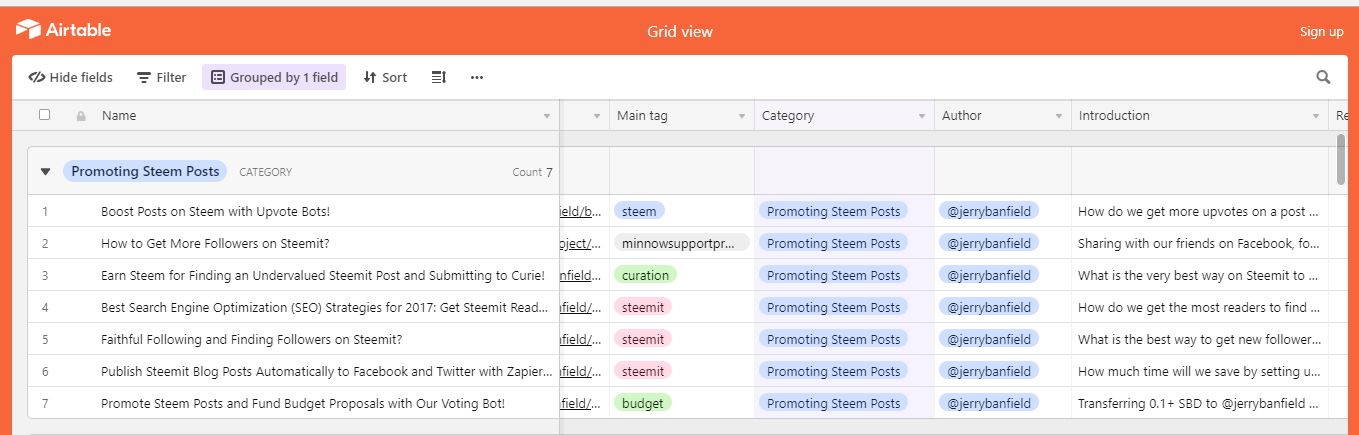Open the Category column dropdown arrow
The height and width of the screenshot is (435, 1359).
click(922, 116)
